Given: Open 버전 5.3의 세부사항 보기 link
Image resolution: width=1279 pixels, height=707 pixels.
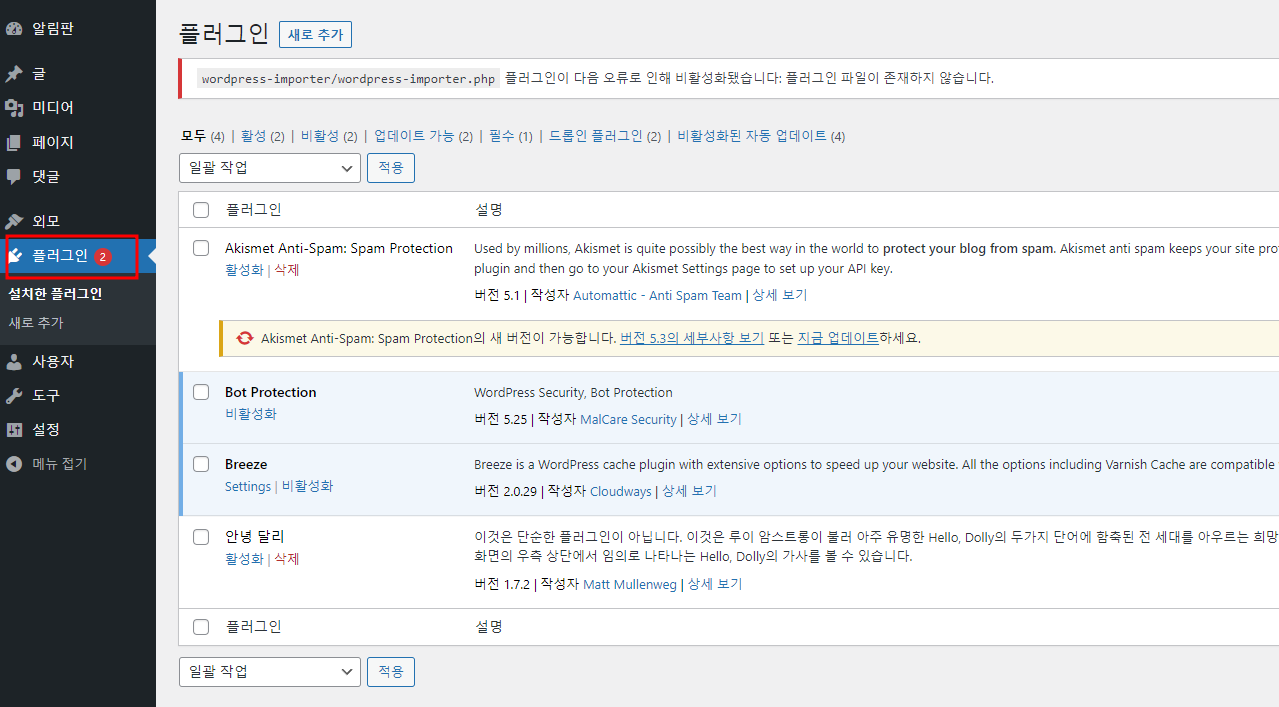Looking at the screenshot, I should coord(692,338).
